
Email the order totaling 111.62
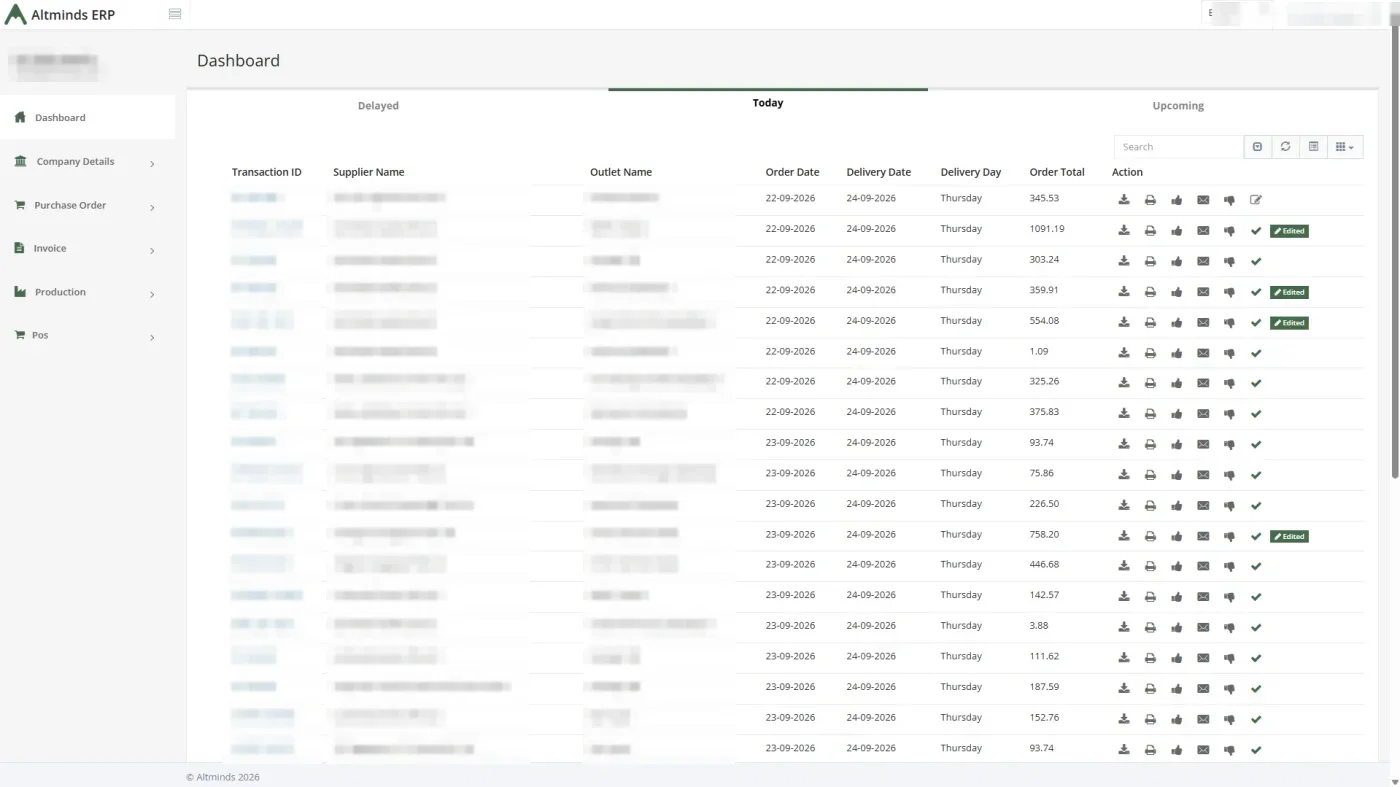(1203, 658)
